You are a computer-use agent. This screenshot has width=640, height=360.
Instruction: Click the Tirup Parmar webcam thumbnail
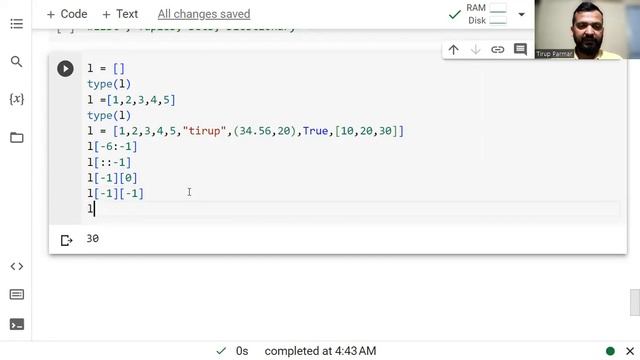click(587, 29)
